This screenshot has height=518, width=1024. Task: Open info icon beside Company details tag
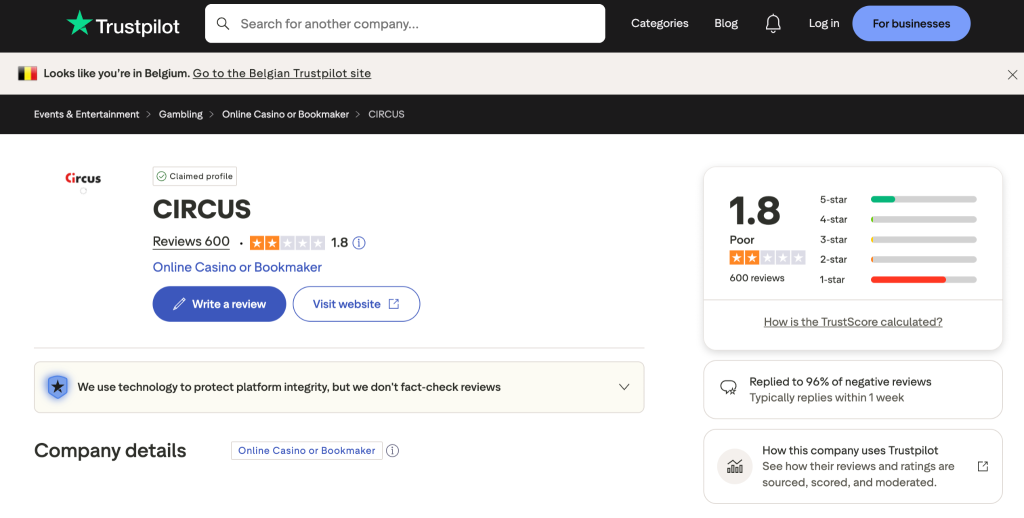[392, 451]
